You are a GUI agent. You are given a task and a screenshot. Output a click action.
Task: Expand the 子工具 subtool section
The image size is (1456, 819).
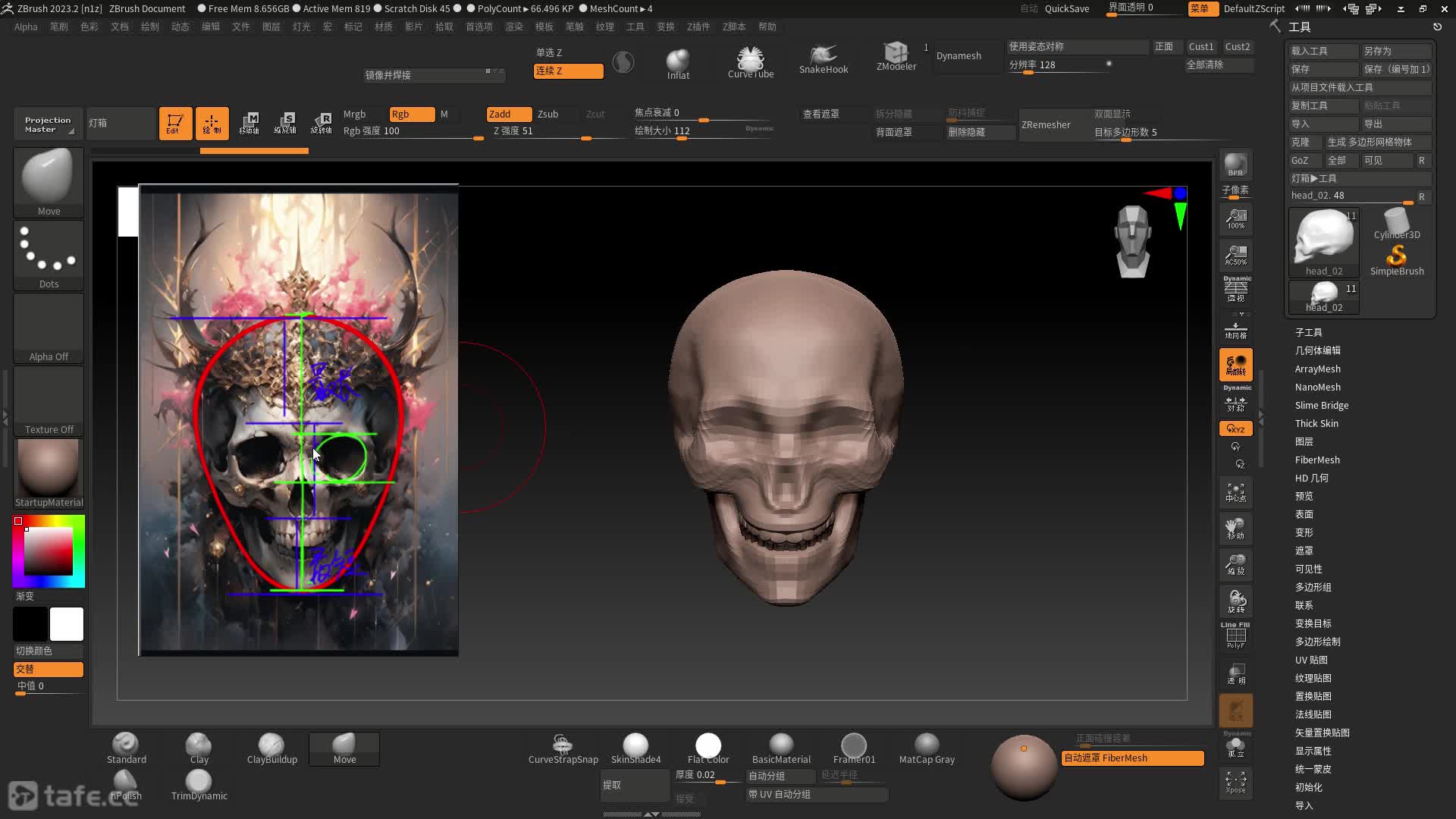pos(1308,333)
